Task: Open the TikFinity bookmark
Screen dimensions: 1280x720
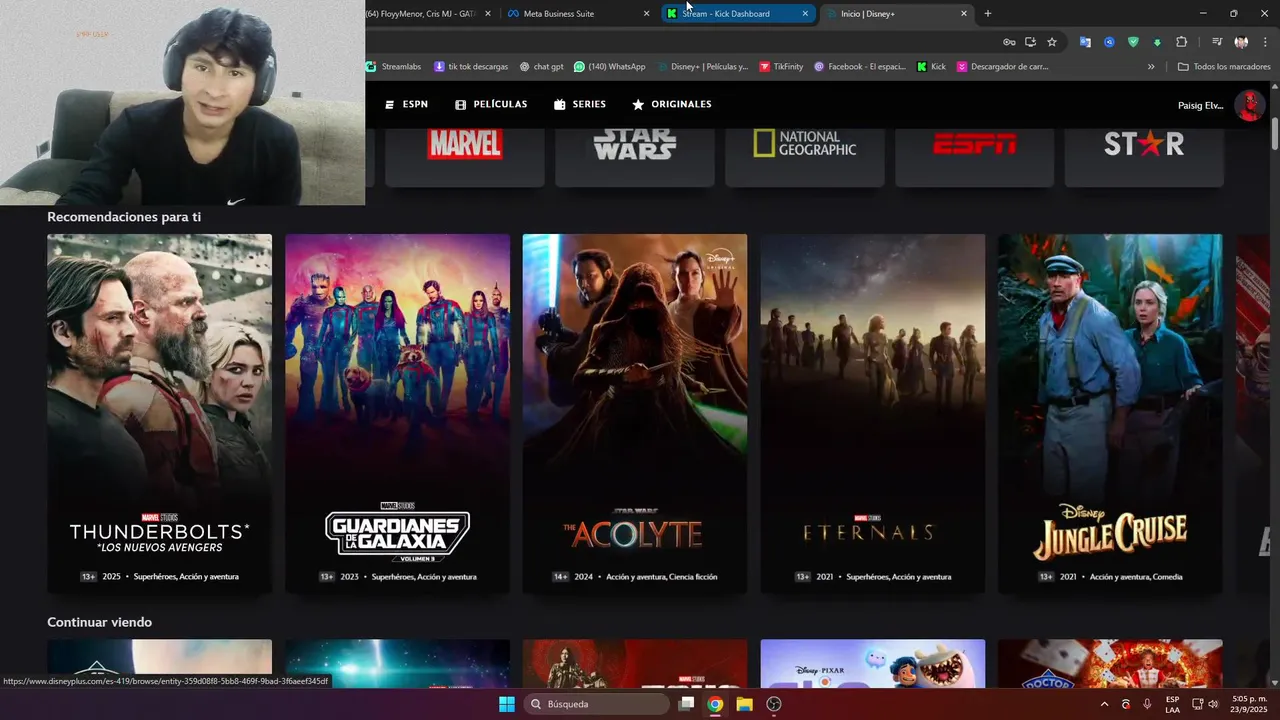Action: (781, 67)
